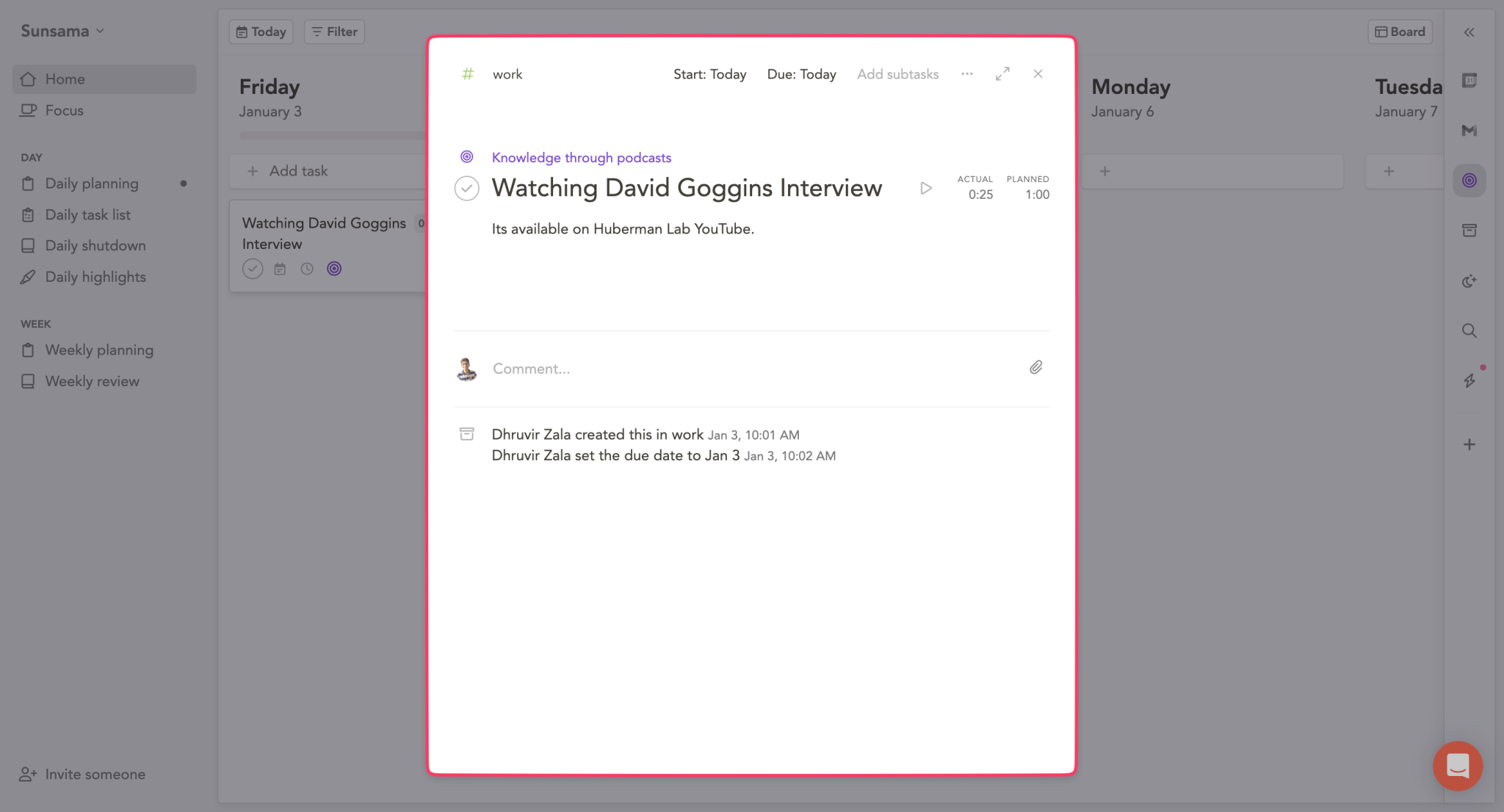This screenshot has height=812, width=1504.
Task: Check off the Friday task card
Action: 253,269
